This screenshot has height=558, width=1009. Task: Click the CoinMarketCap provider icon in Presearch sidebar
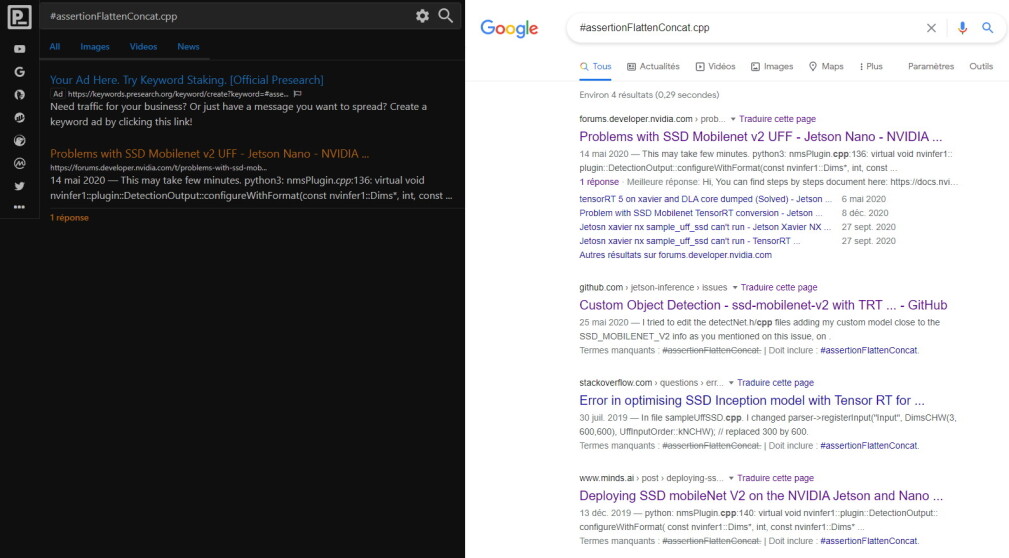[20, 163]
